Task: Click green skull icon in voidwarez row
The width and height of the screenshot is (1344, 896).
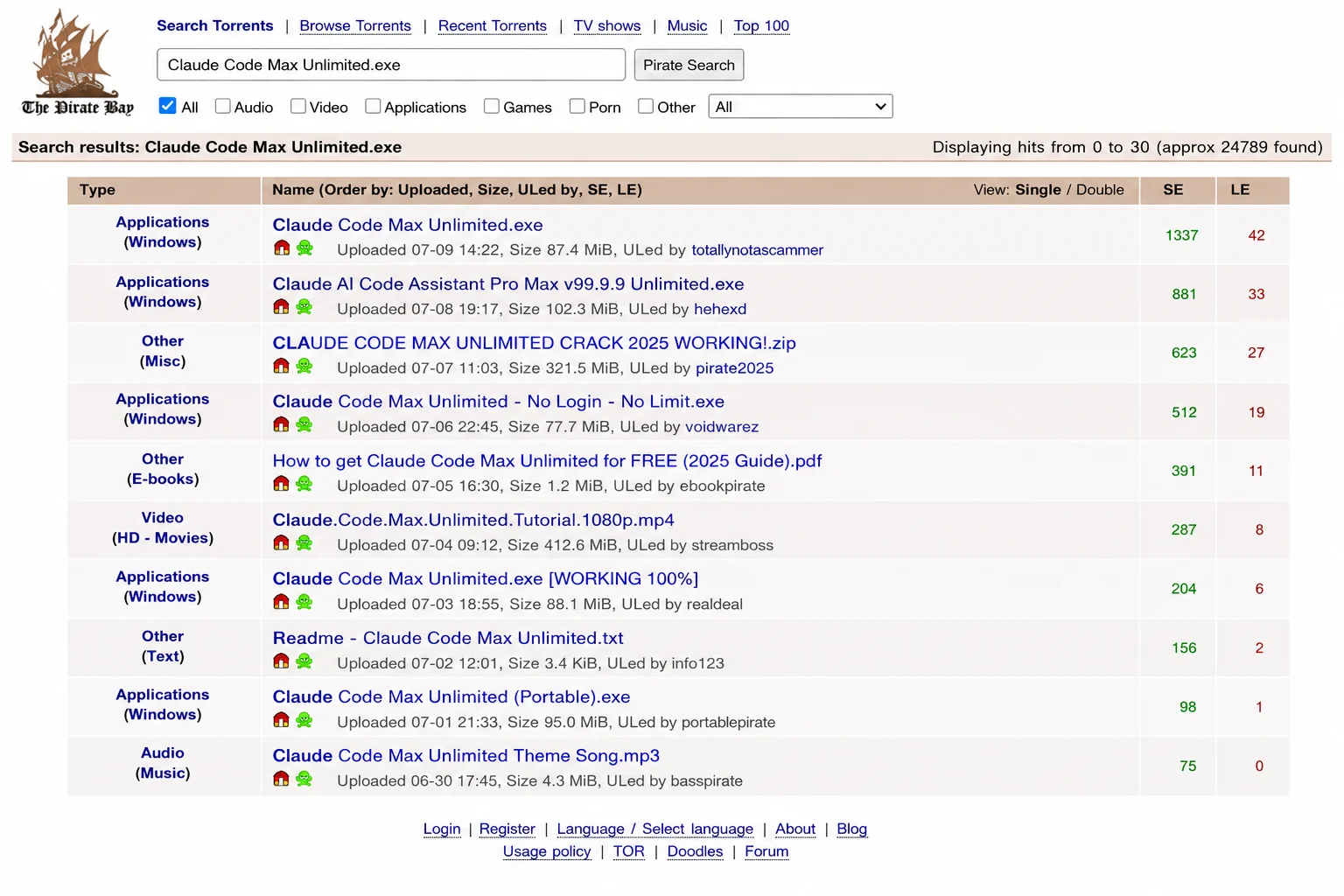Action: click(304, 424)
